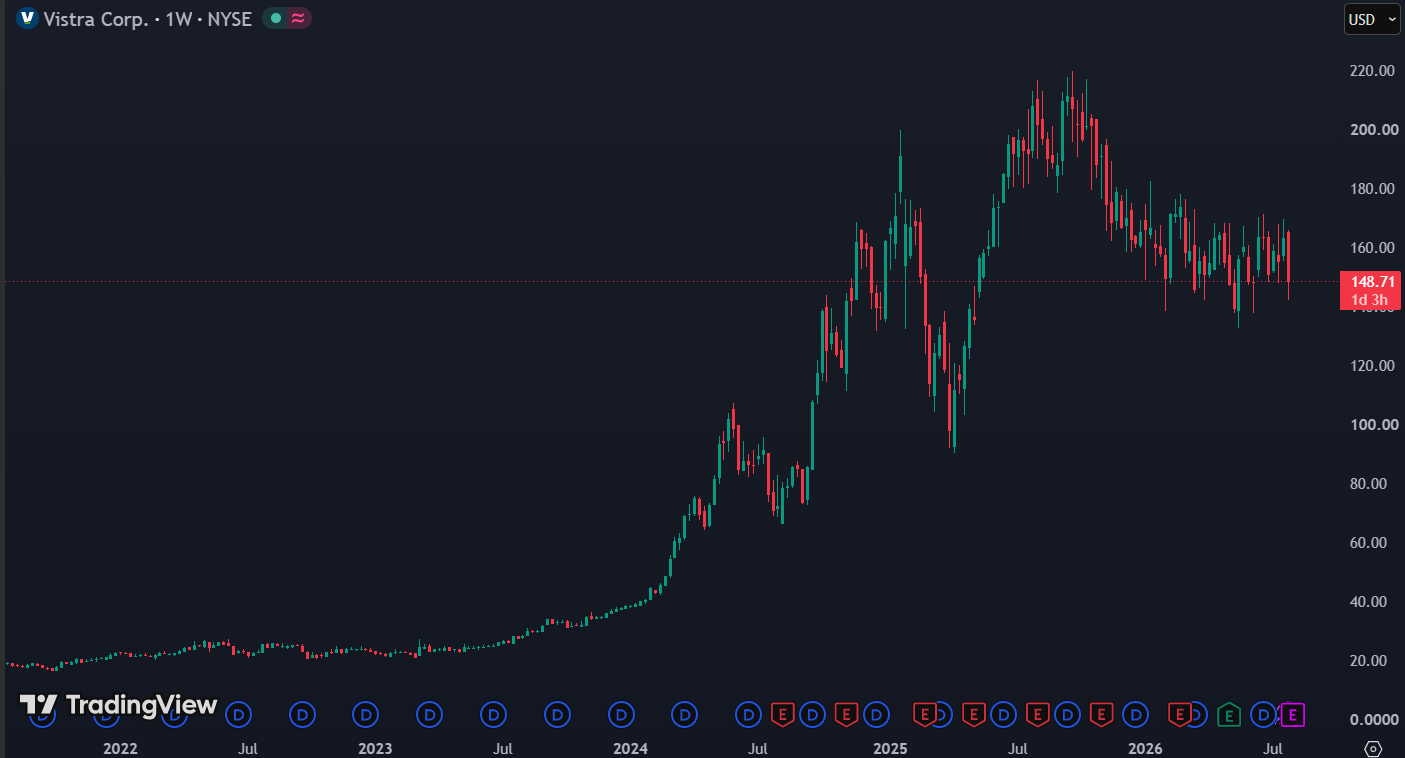The width and height of the screenshot is (1405, 758).
Task: Click the 180.00 price scale label
Action: [x=1372, y=189]
